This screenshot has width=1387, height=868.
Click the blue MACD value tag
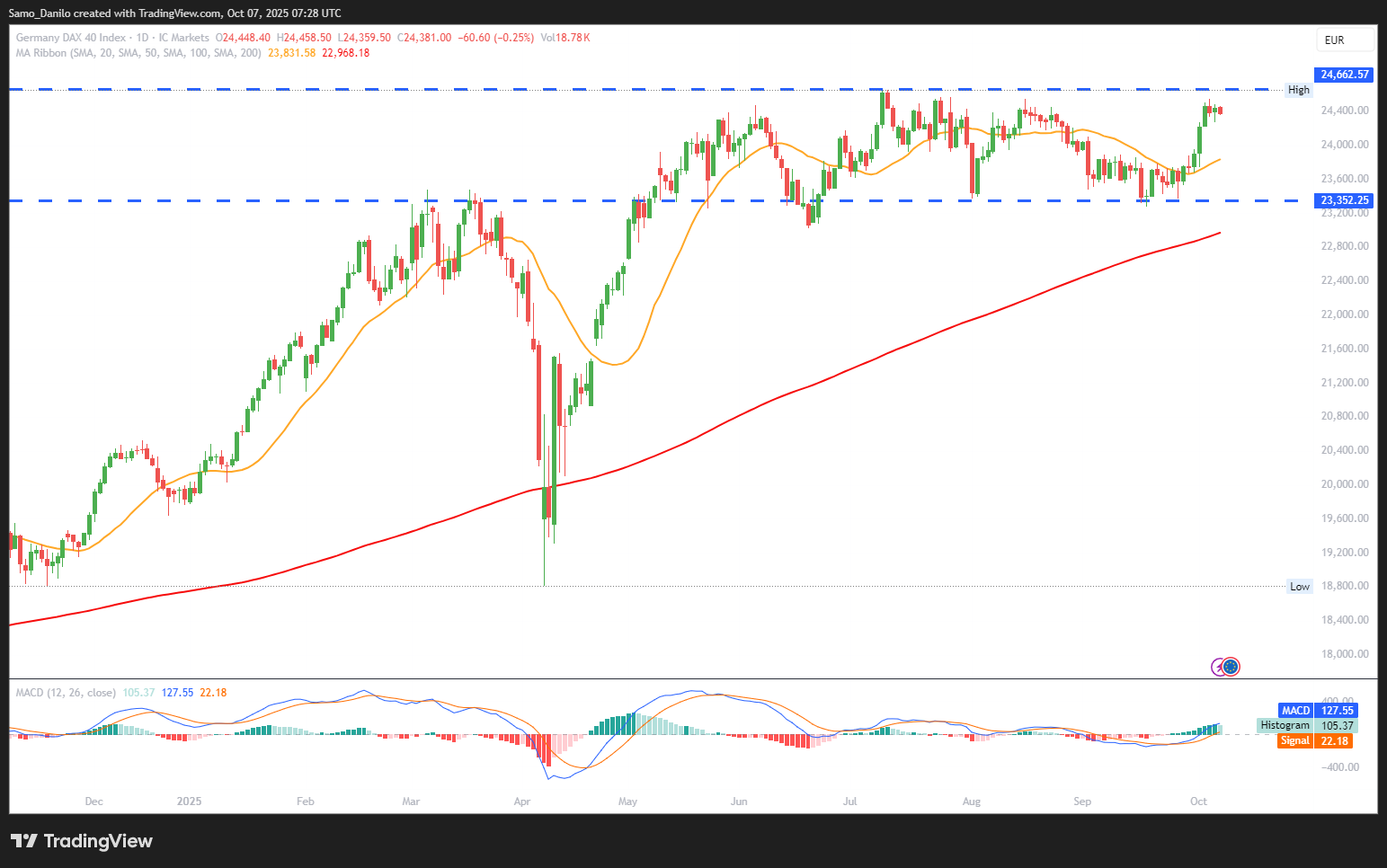point(1317,711)
